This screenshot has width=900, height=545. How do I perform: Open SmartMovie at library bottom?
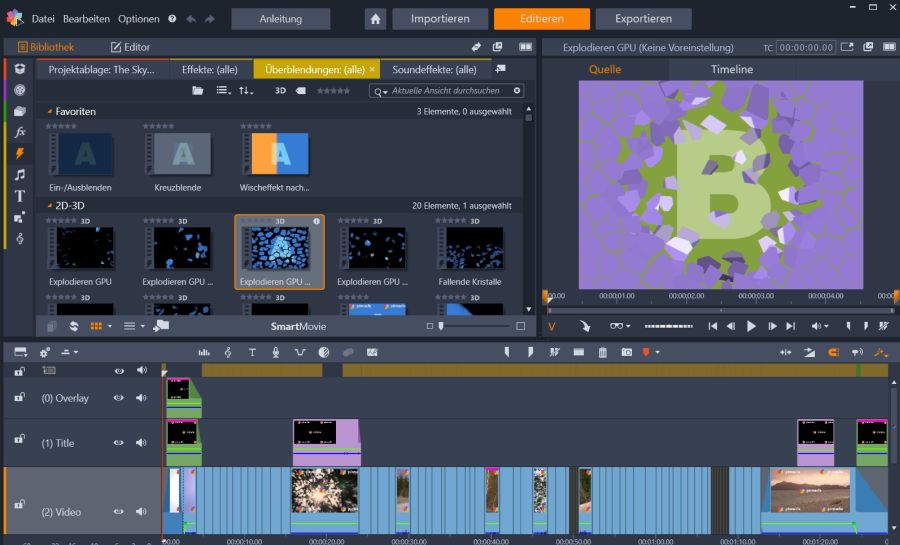298,326
